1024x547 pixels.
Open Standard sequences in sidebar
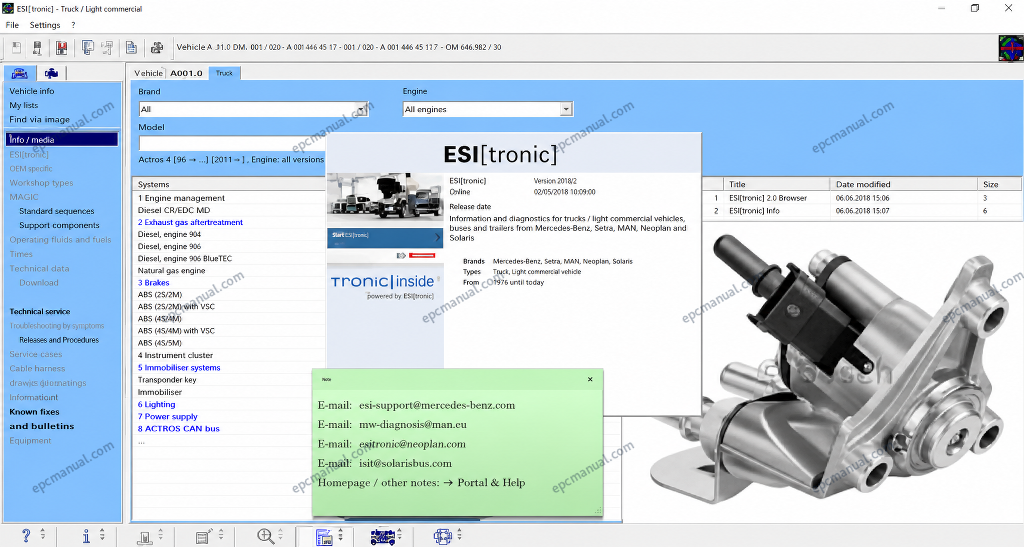pyautogui.click(x=57, y=211)
